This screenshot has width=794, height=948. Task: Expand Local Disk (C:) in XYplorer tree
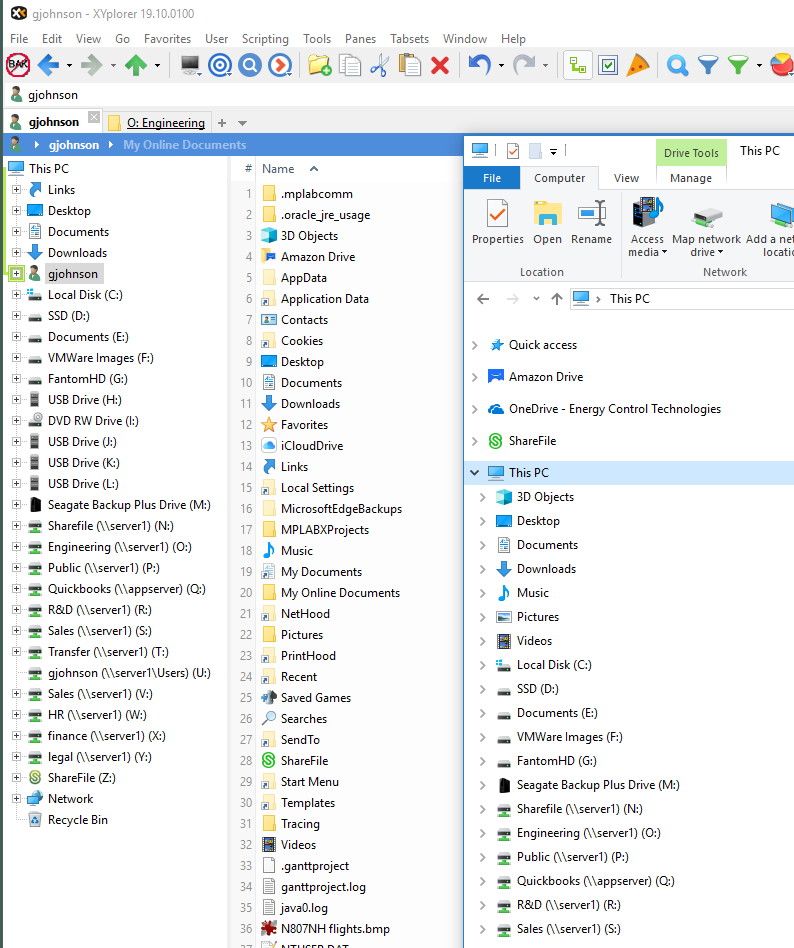17,295
